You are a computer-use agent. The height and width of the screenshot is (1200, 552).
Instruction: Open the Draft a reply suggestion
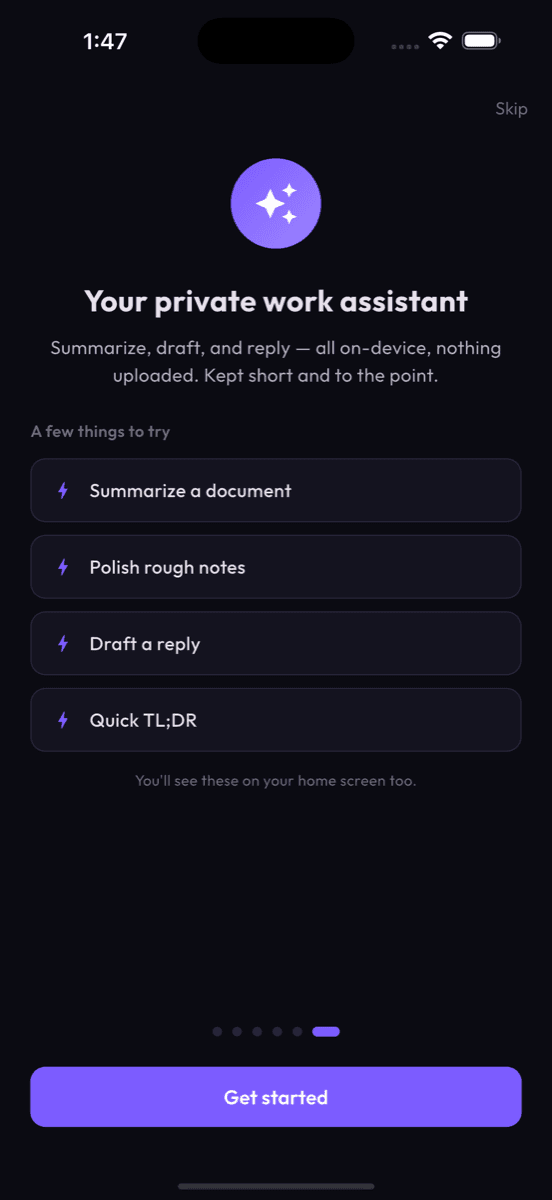coord(276,643)
